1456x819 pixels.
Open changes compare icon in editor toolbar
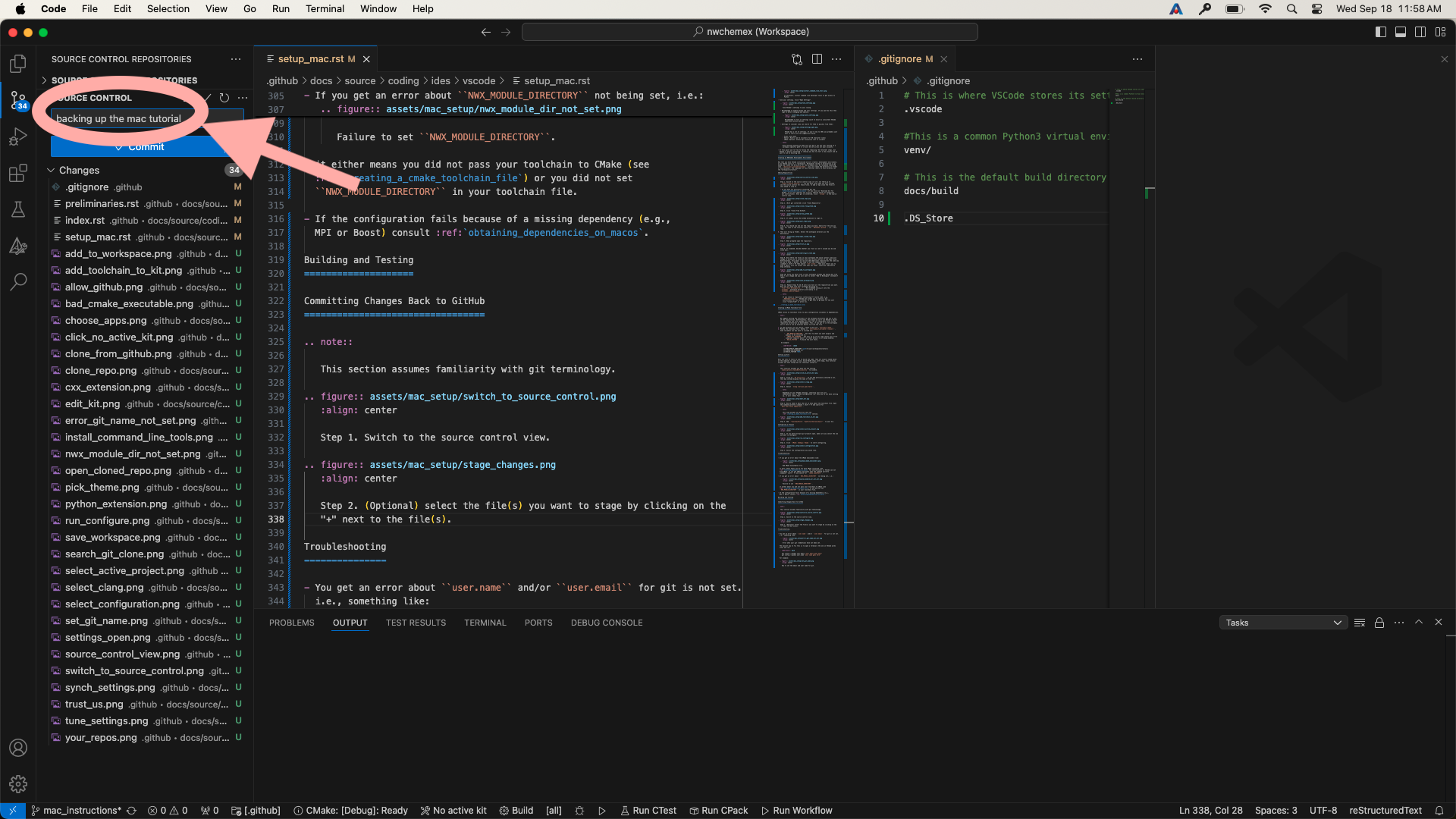pos(797,59)
